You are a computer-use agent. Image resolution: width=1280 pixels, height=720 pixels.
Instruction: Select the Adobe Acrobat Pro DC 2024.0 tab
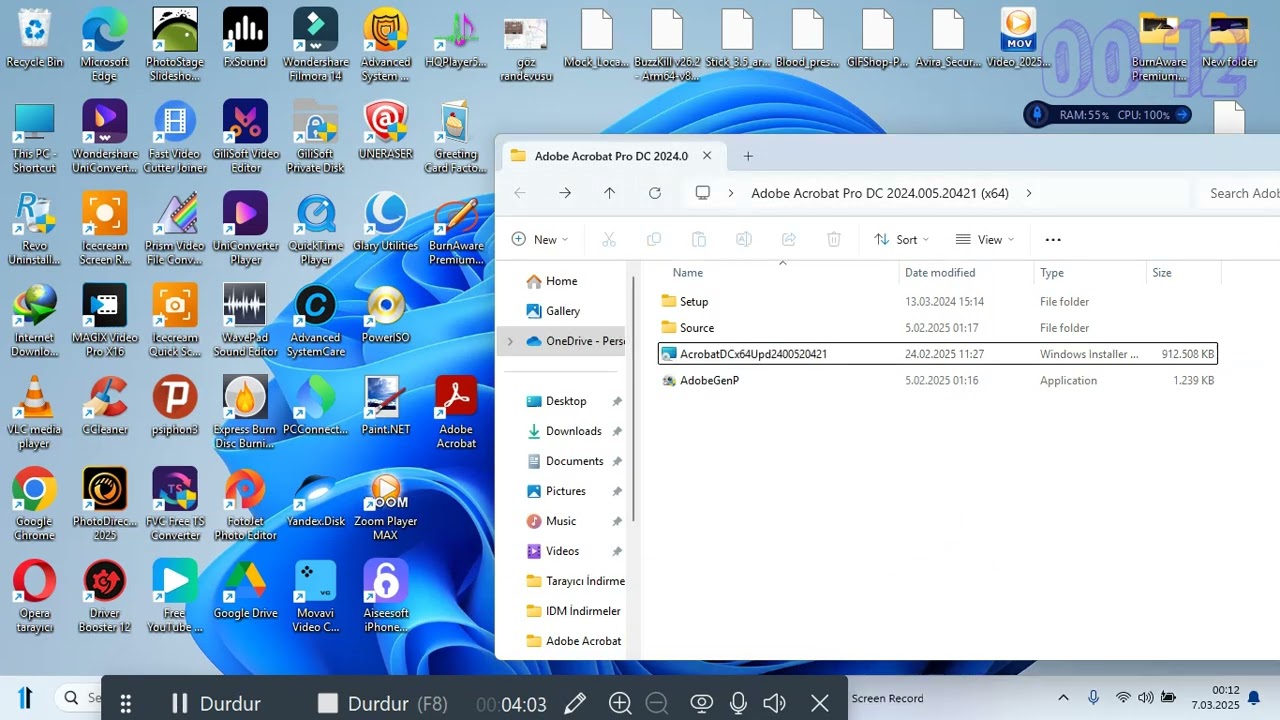[x=611, y=156]
